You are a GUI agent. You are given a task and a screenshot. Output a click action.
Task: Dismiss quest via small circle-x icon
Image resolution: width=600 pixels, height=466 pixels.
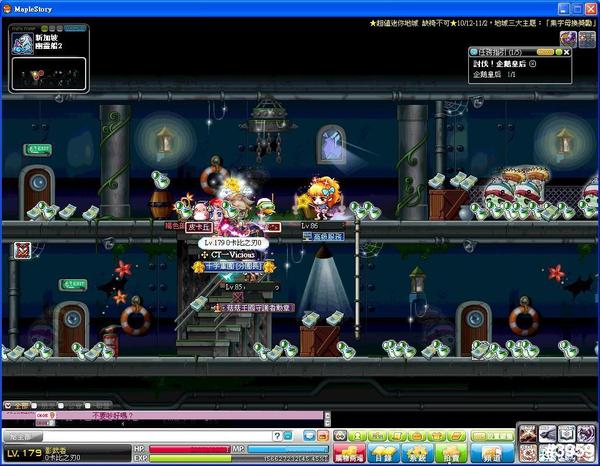pyautogui.click(x=532, y=64)
